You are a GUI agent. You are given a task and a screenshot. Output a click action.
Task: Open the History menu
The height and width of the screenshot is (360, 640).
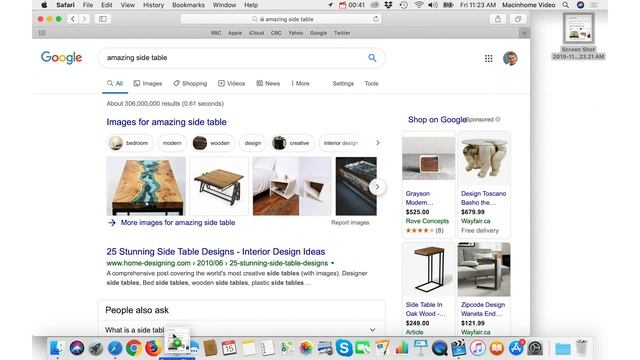(x=153, y=5)
